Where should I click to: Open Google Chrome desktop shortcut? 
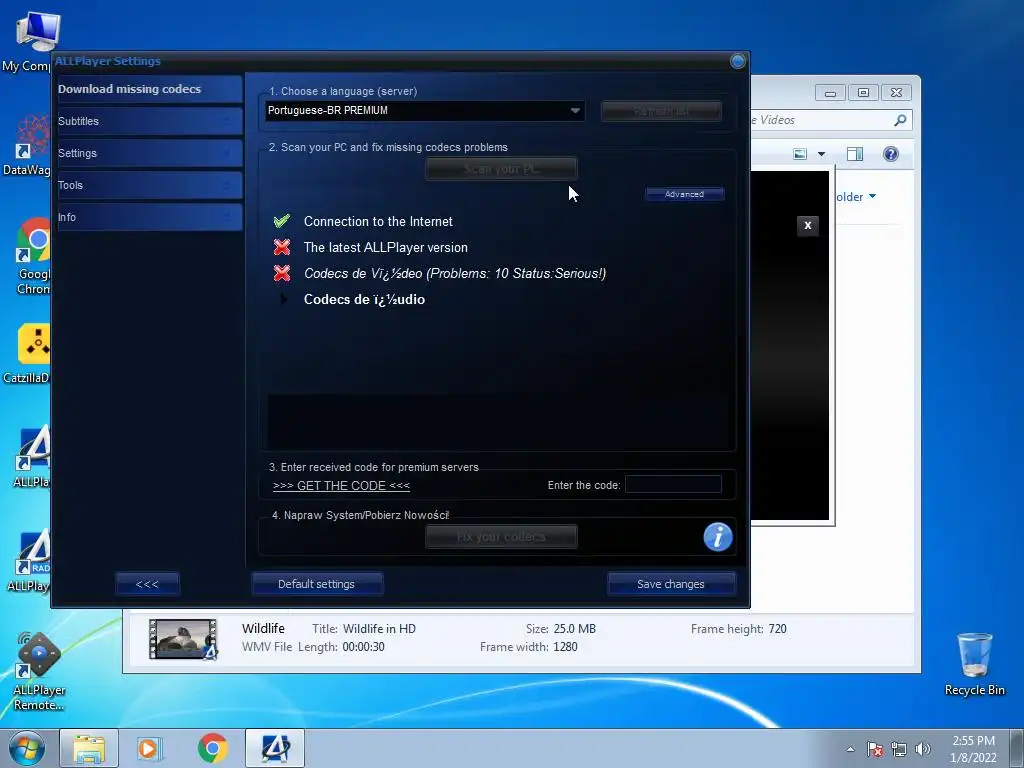(x=31, y=256)
